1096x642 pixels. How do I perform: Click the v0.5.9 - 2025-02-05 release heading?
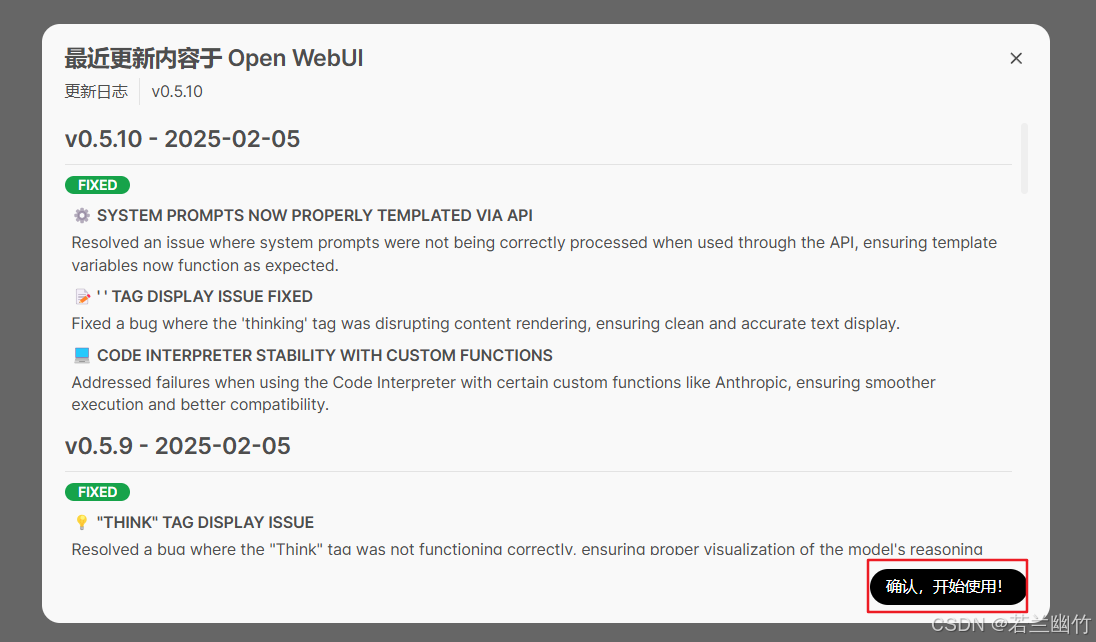(x=178, y=446)
